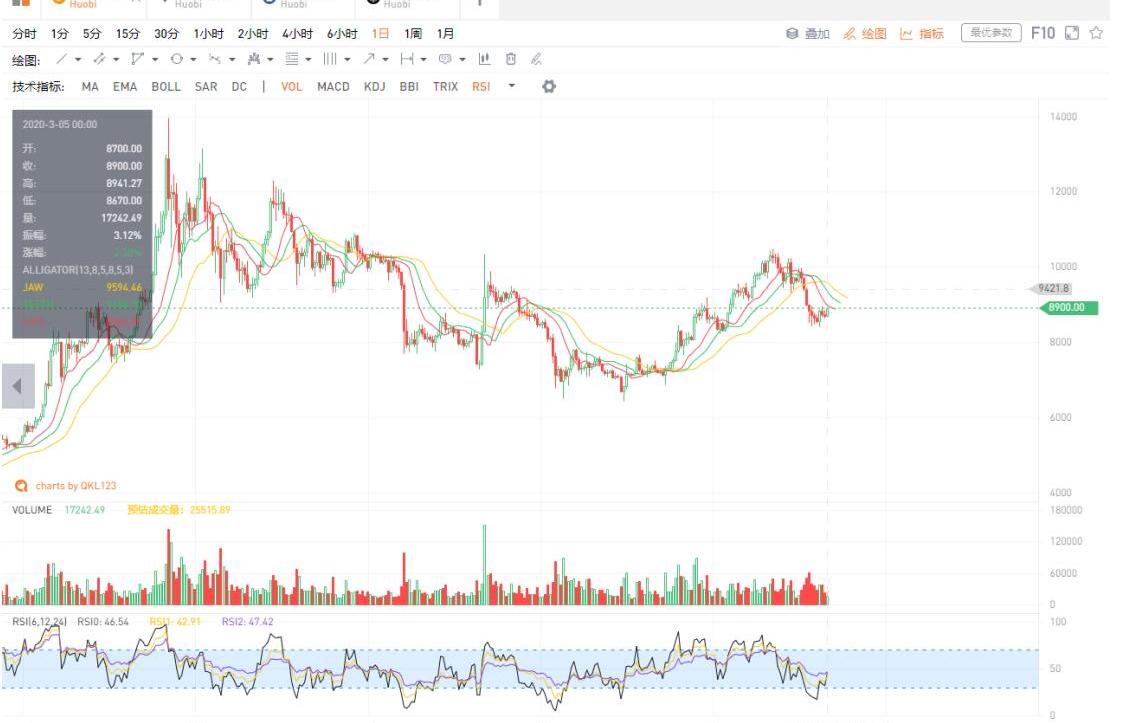This screenshot has height=723, width=1129.
Task: Click the eraser icon in drawing toolbar
Action: click(x=536, y=60)
